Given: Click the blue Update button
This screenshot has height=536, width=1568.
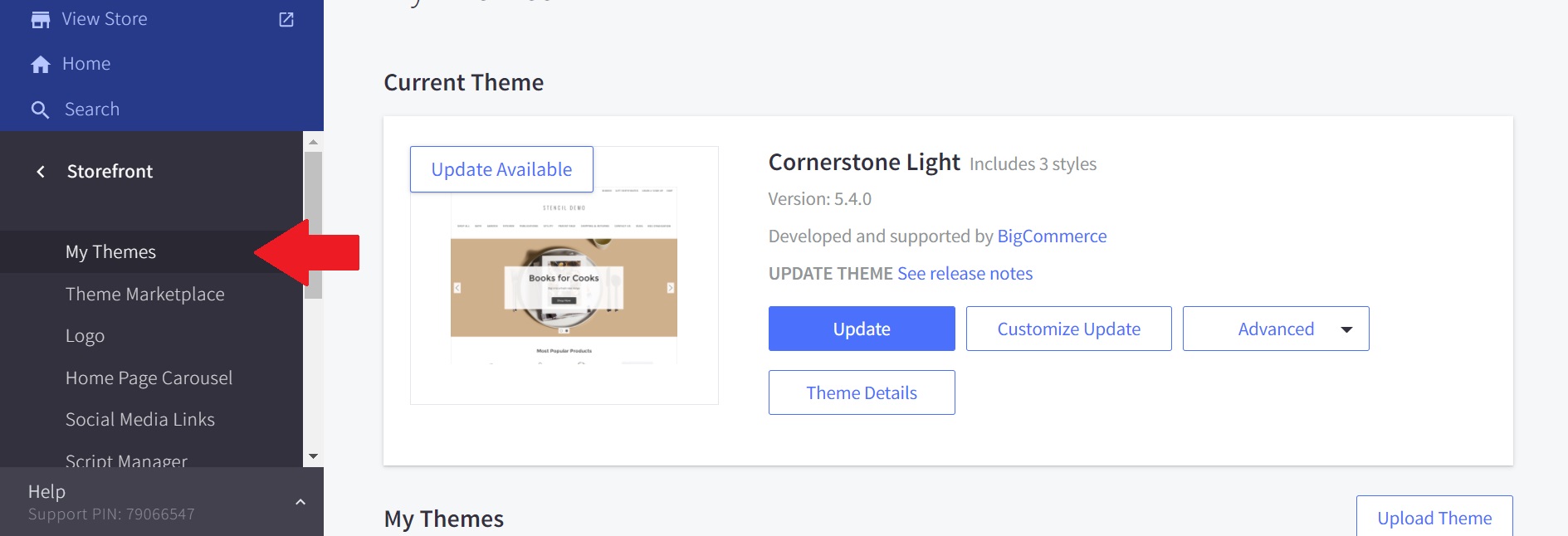Looking at the screenshot, I should 861,329.
